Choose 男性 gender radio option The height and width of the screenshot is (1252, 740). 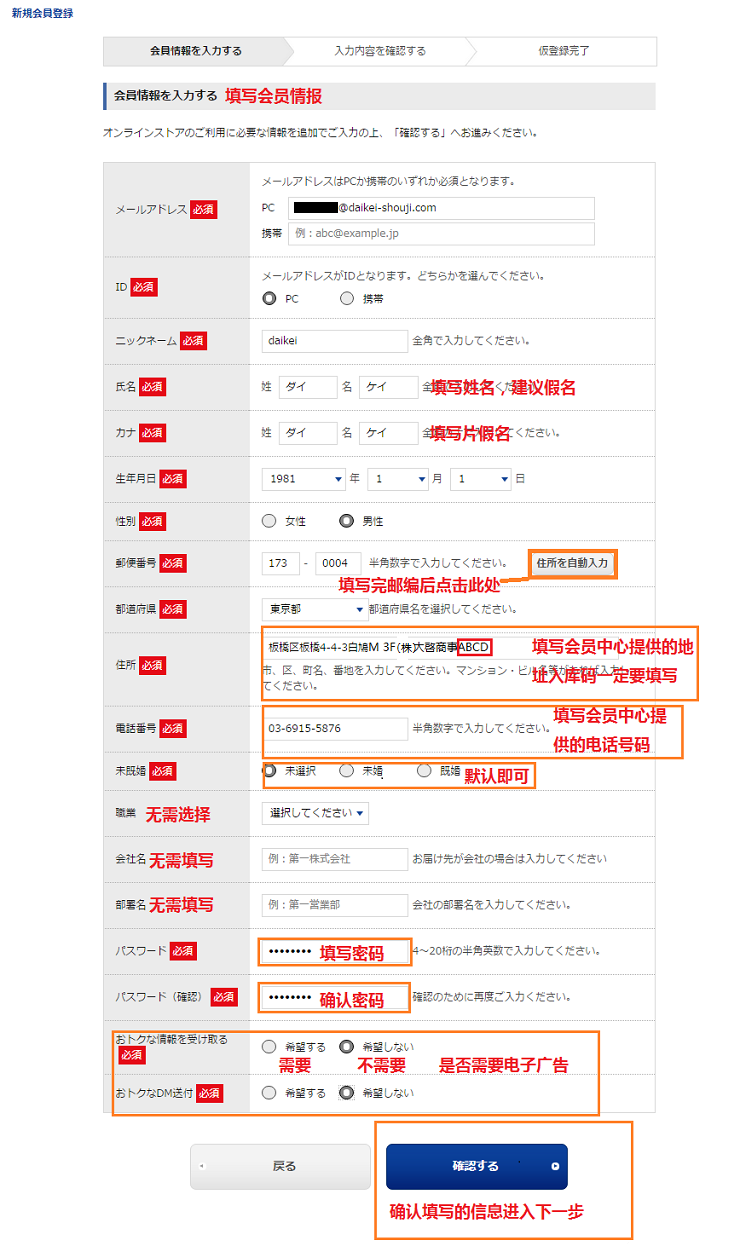347,521
